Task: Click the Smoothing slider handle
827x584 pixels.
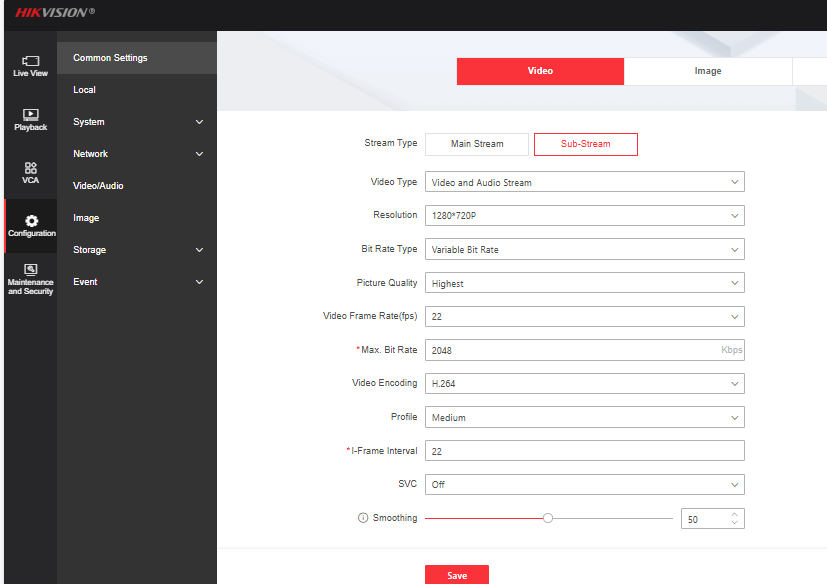Action: pos(547,518)
